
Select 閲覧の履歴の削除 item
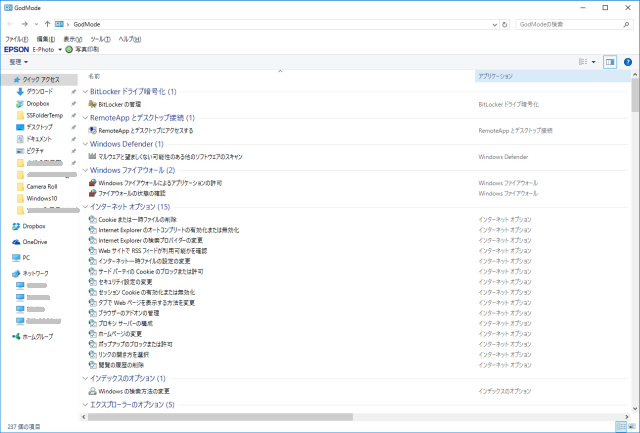click(121, 365)
